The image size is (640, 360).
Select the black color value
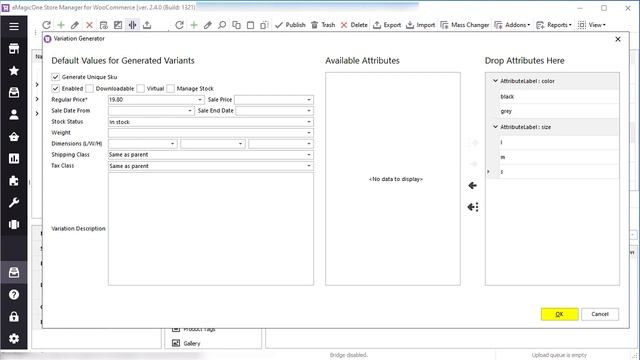coord(559,96)
